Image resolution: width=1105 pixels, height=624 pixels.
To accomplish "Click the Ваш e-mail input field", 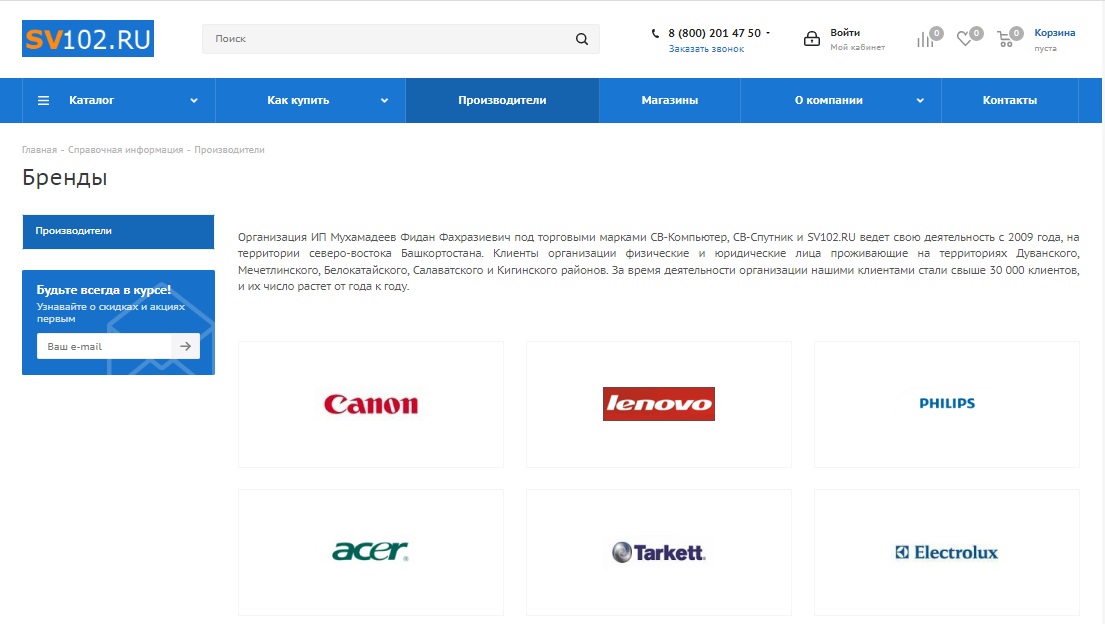I will coord(104,346).
